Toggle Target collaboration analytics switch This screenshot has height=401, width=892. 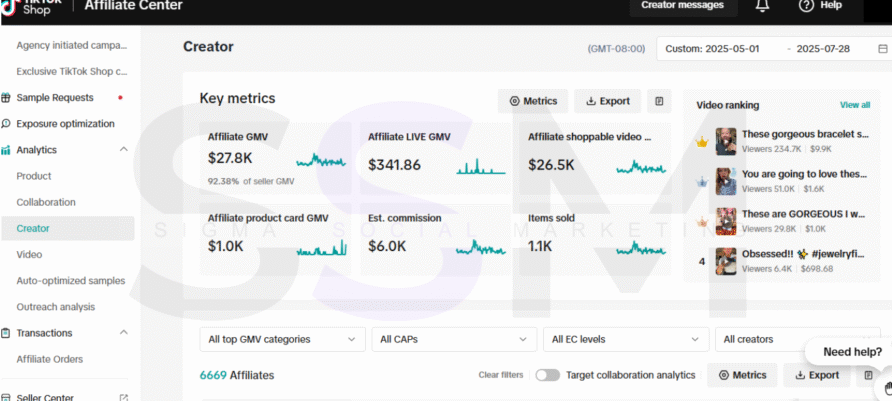(547, 375)
